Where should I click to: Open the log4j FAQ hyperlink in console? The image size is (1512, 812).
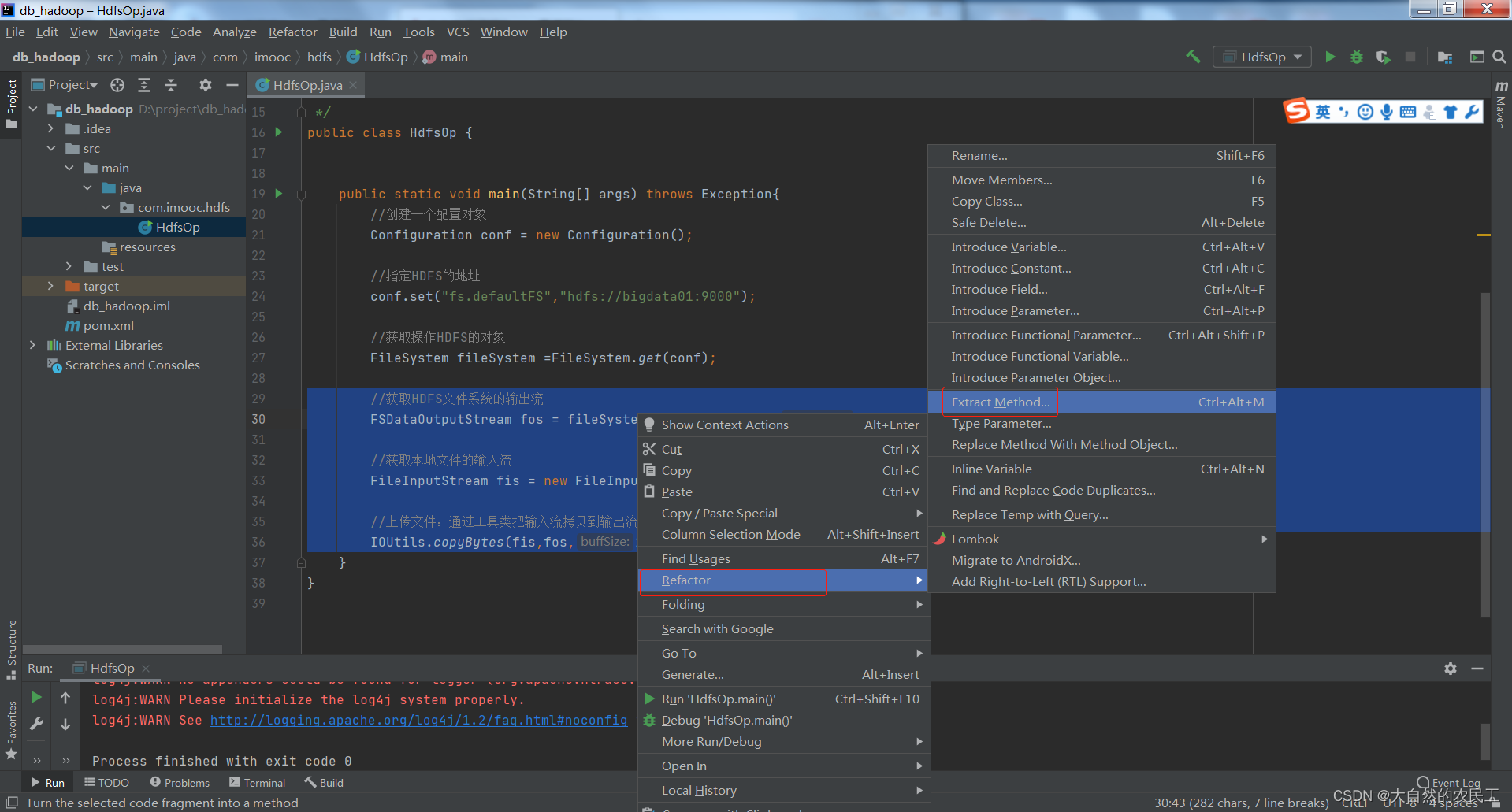tap(418, 720)
